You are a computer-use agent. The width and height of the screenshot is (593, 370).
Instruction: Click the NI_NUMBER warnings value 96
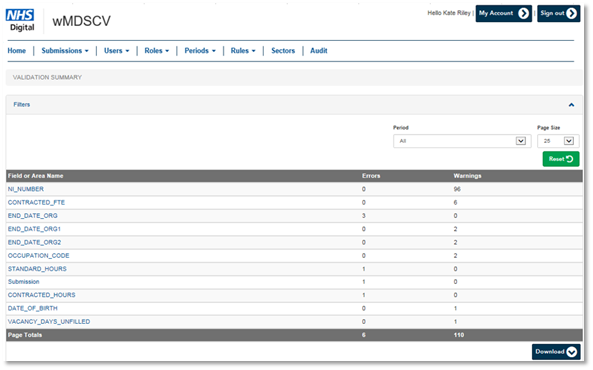tap(457, 189)
